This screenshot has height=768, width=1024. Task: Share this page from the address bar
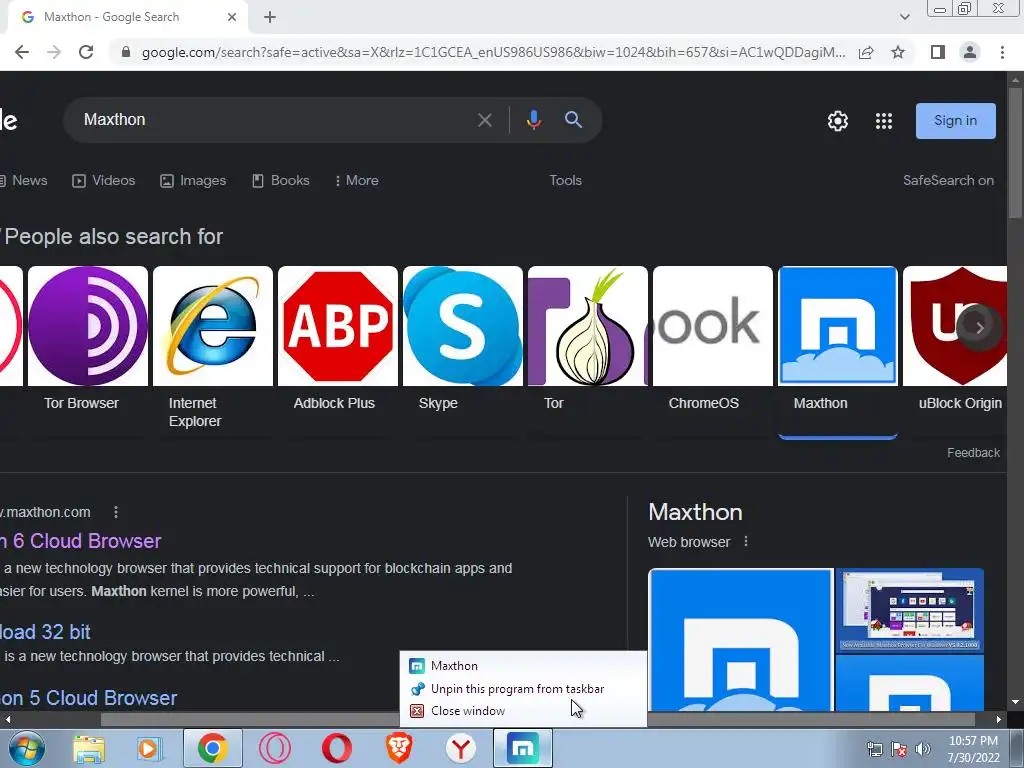click(866, 52)
